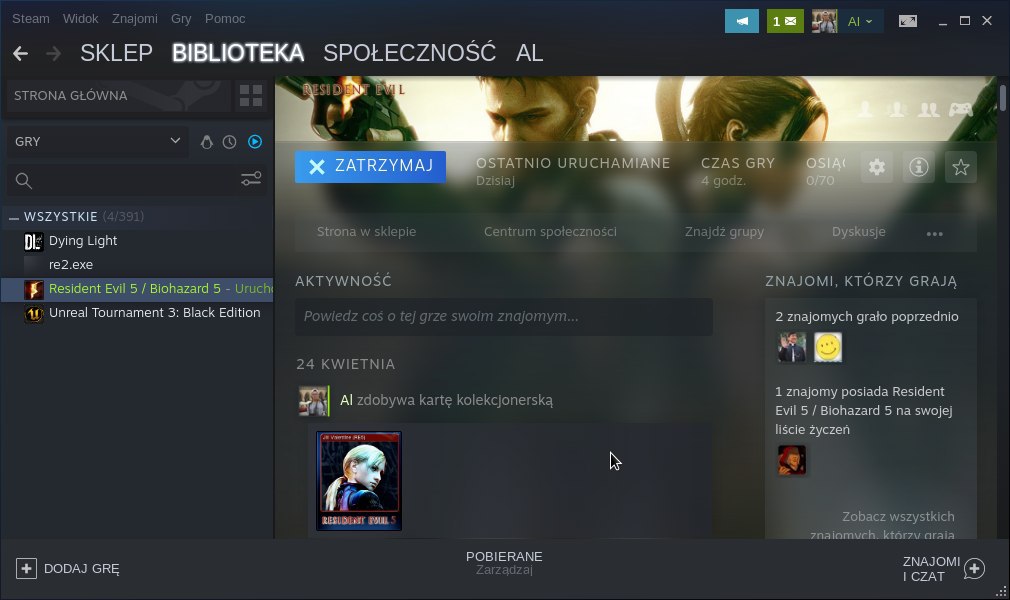Open the Al account dropdown
The image size is (1010, 600).
[860, 21]
